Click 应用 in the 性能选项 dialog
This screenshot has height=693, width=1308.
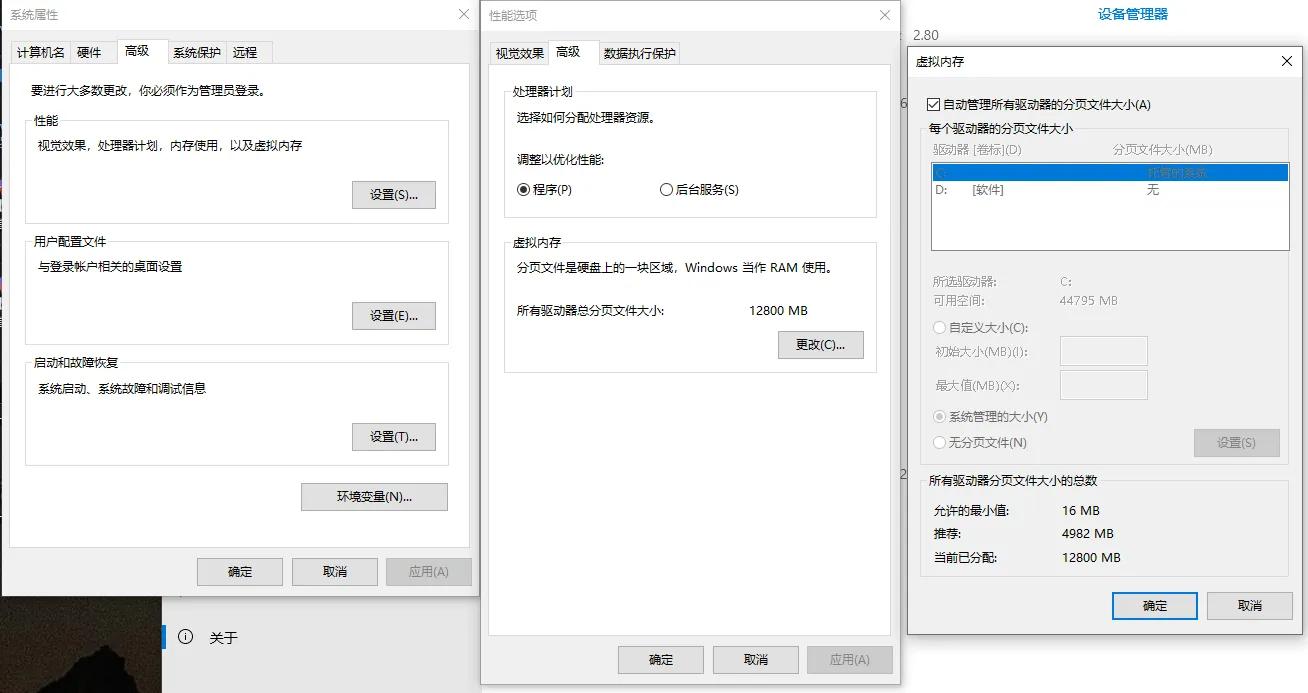(849, 659)
